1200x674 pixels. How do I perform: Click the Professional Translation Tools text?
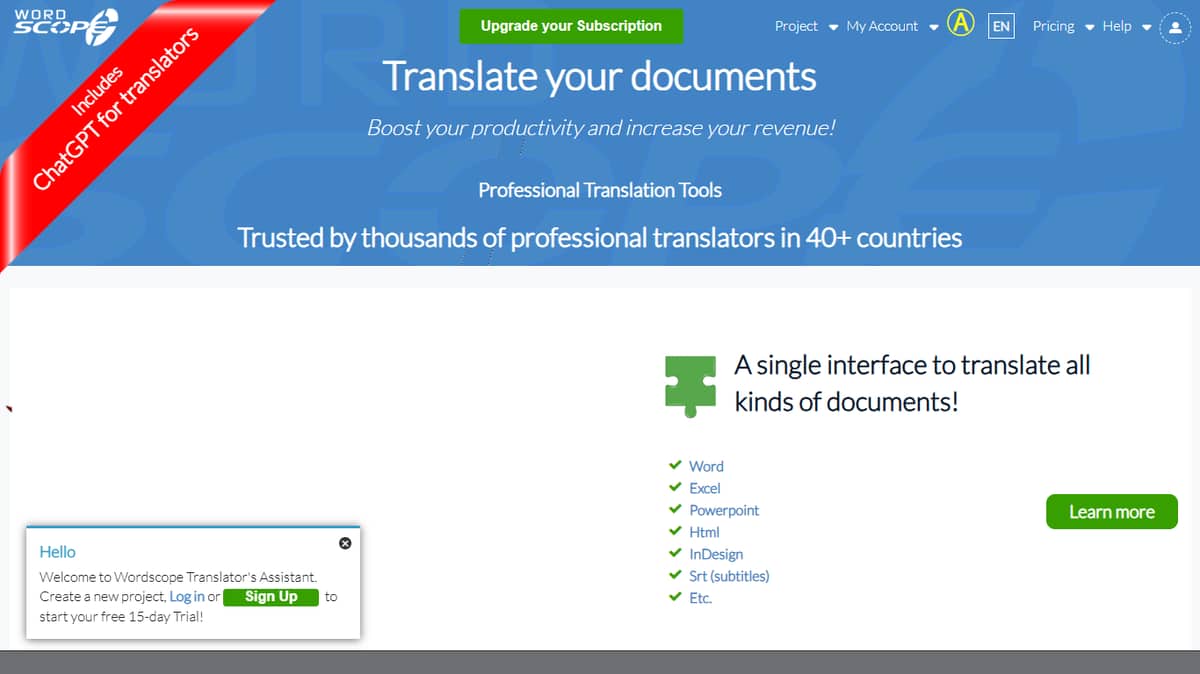[600, 190]
